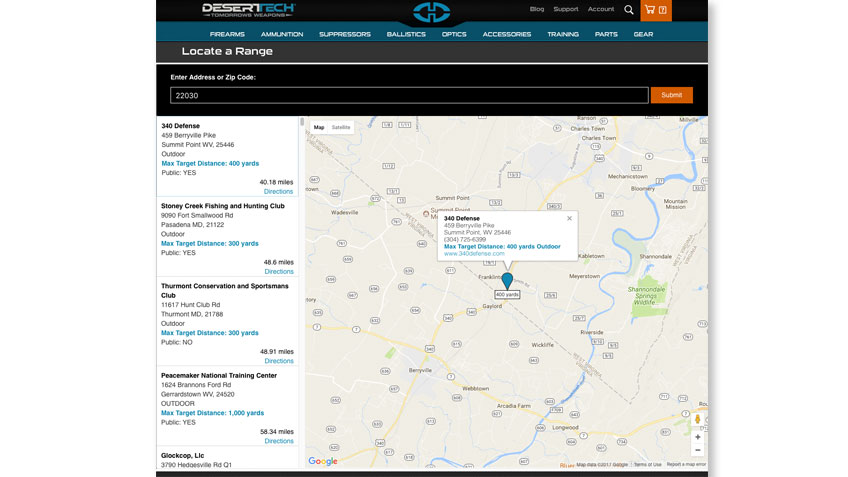The width and height of the screenshot is (848, 477).
Task: Select the Map view type
Action: 319,127
